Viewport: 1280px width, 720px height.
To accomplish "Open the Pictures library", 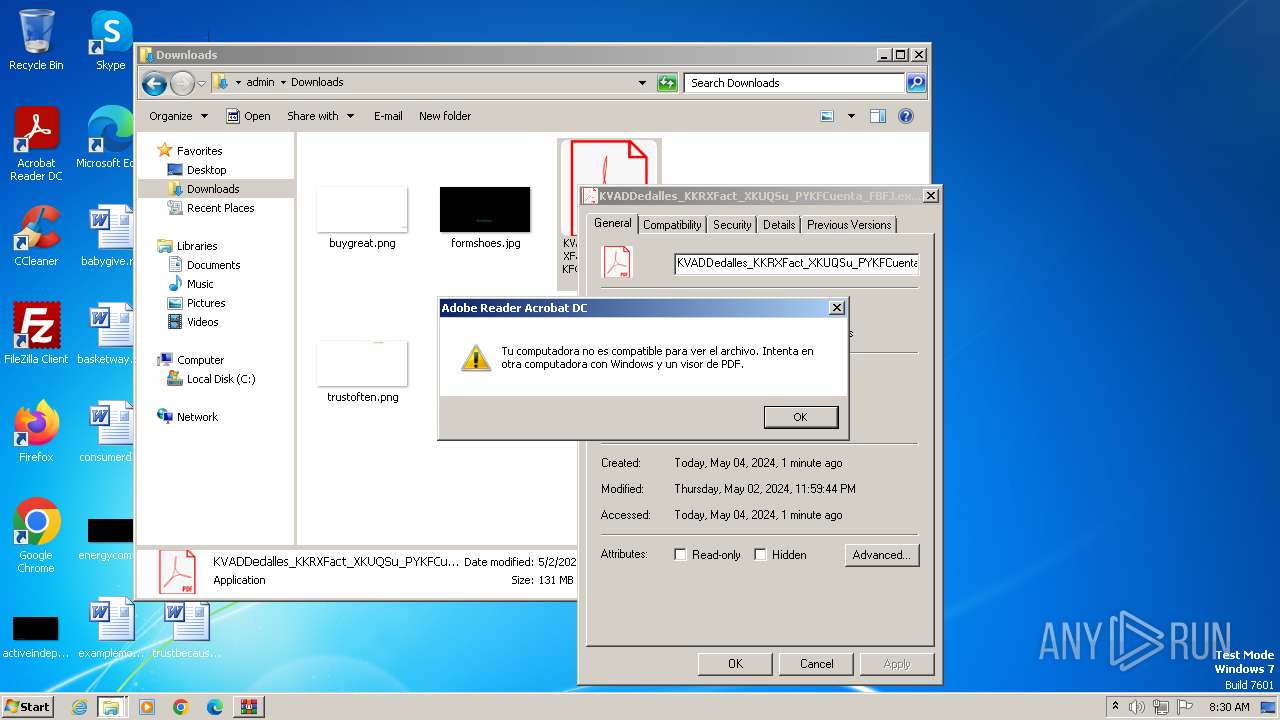I will (206, 303).
